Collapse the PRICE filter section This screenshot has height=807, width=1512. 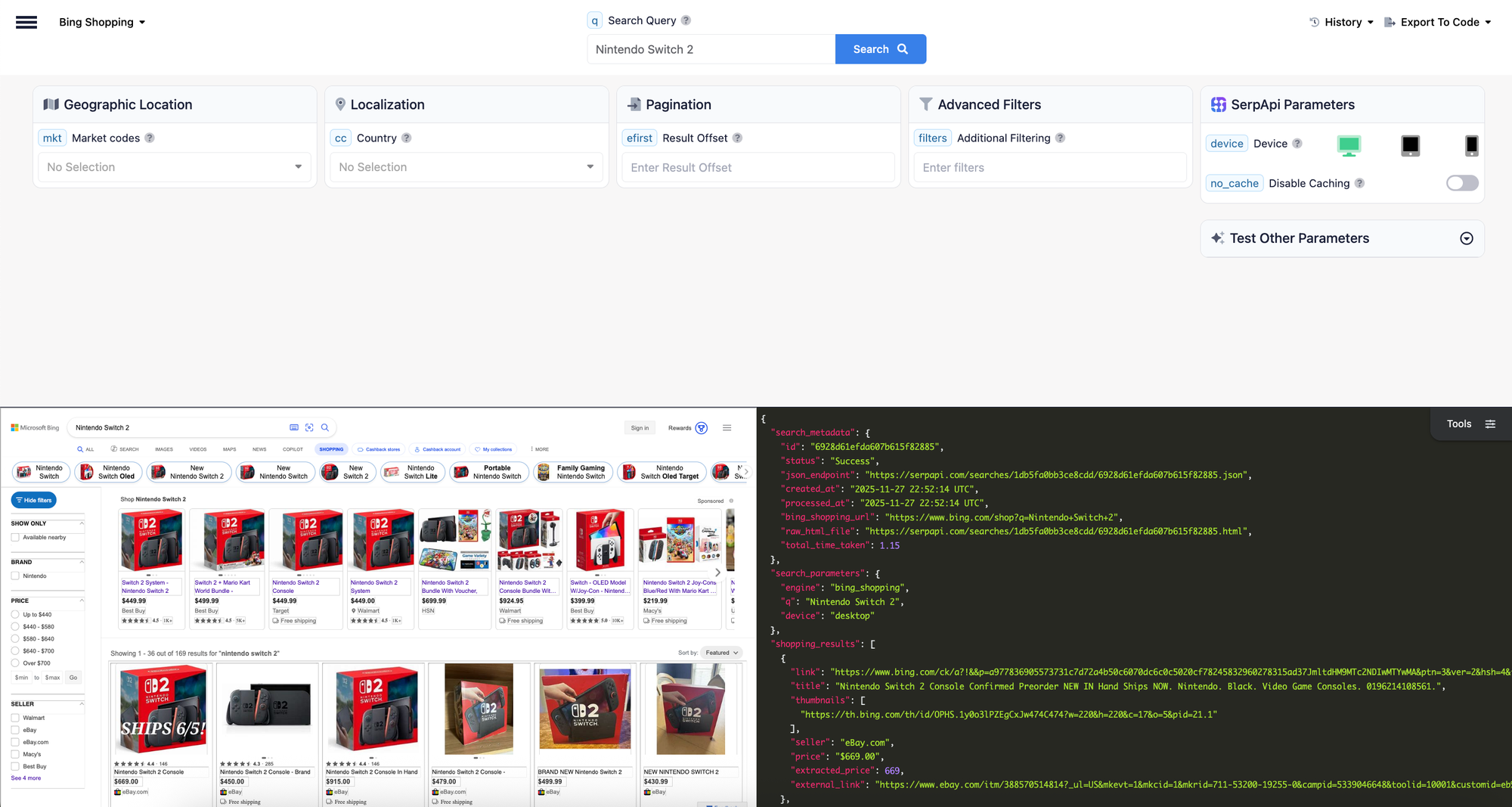82,601
